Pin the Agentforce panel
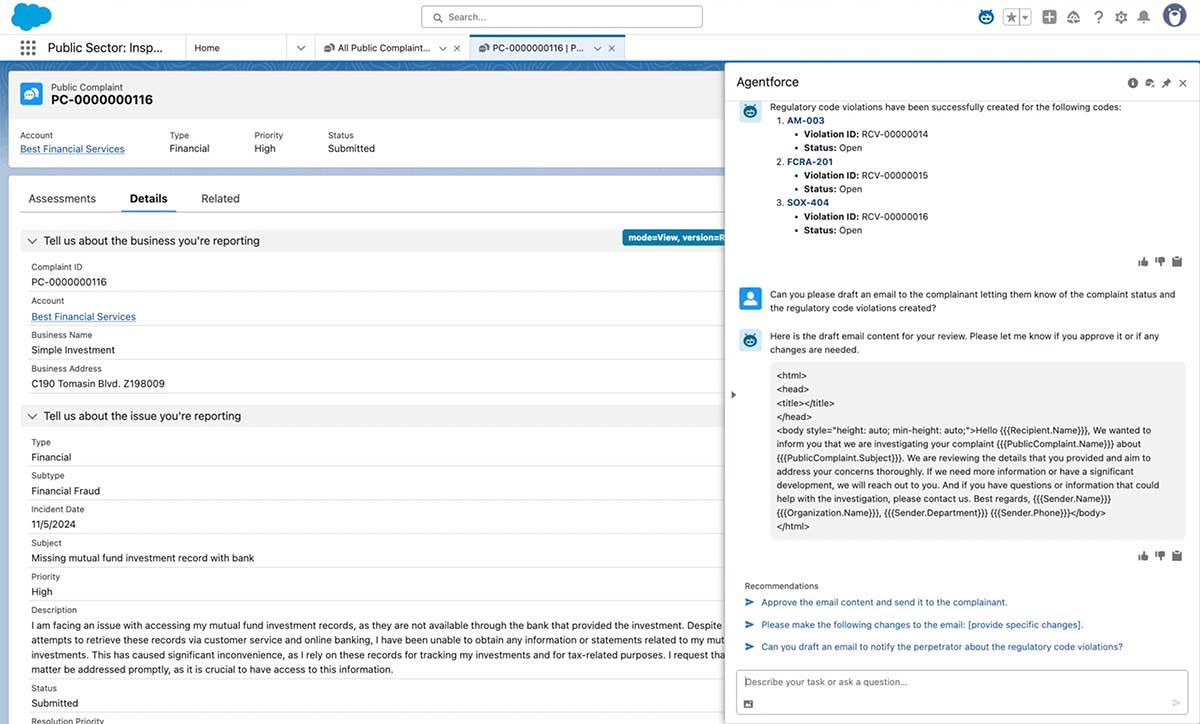 [x=1166, y=82]
